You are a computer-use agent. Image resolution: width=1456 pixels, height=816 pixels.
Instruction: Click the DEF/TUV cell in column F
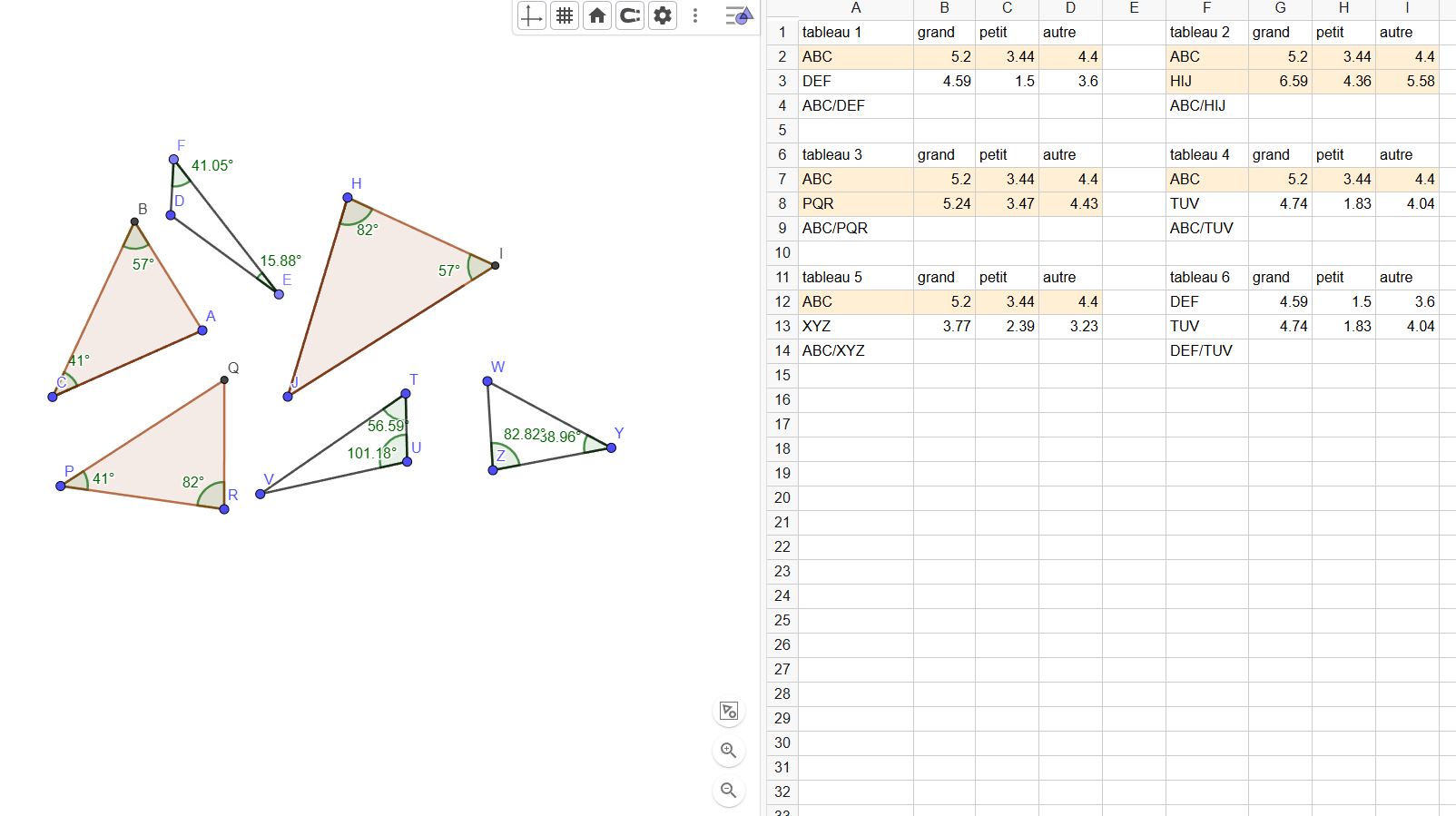tap(1206, 350)
